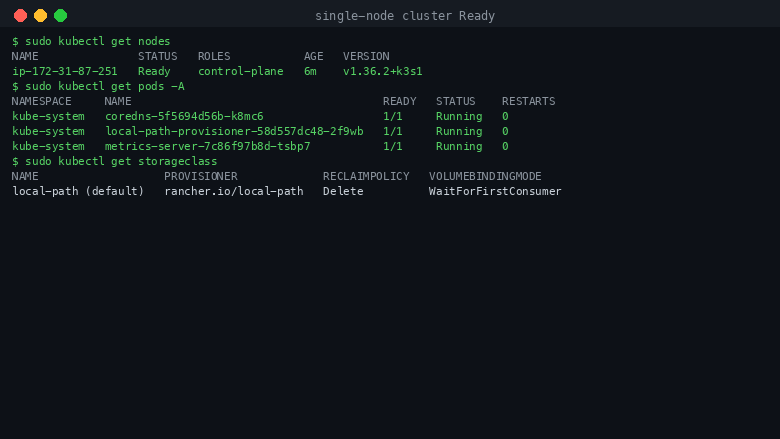Click the red close window button
Image resolution: width=780 pixels, height=439 pixels.
click(20, 16)
